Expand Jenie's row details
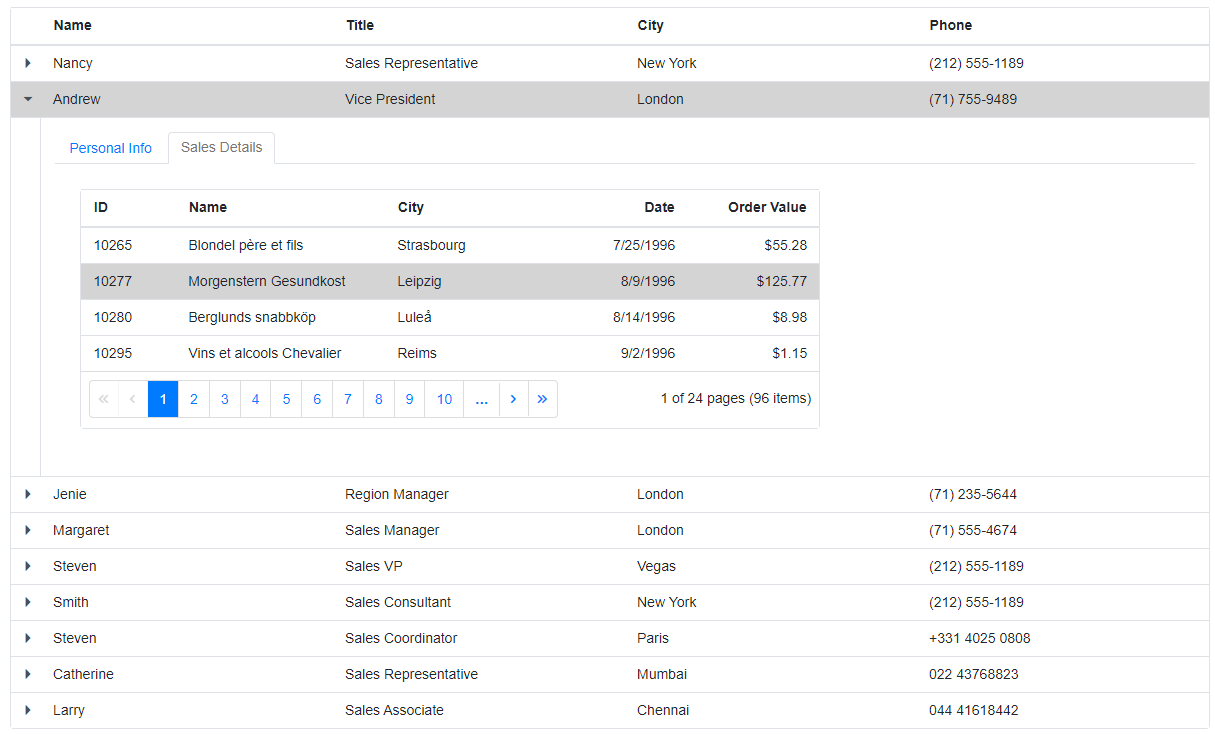Screen dimensions: 1215x734 pos(28,494)
